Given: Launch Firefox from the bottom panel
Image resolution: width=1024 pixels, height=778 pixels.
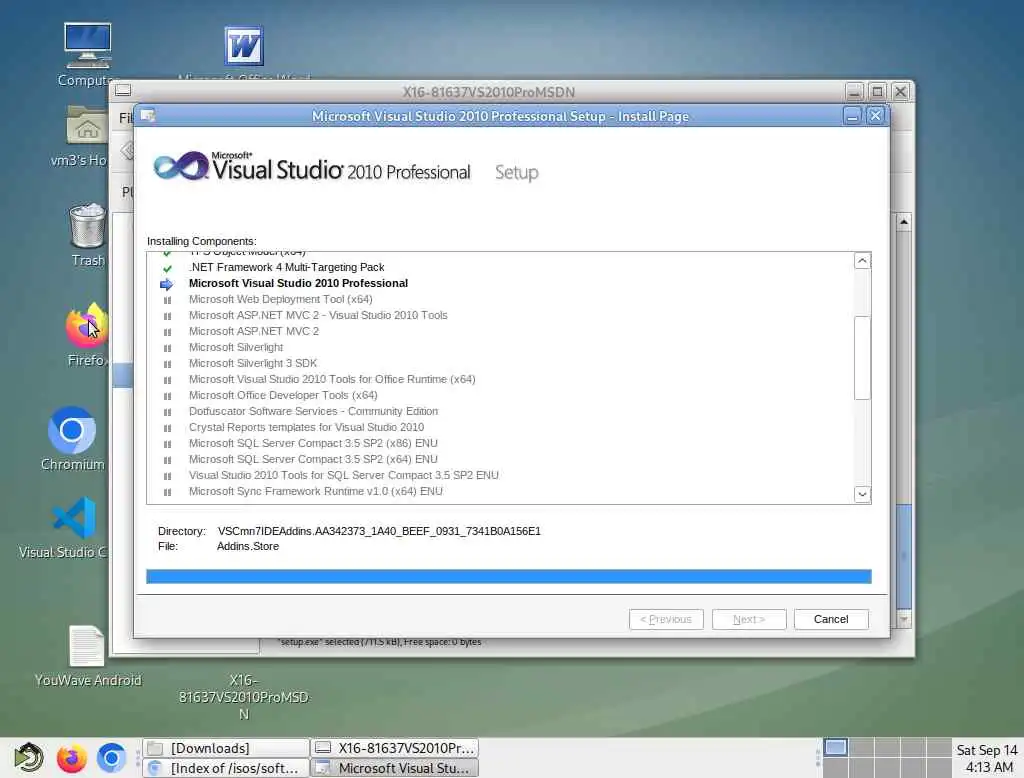Looking at the screenshot, I should 71,758.
